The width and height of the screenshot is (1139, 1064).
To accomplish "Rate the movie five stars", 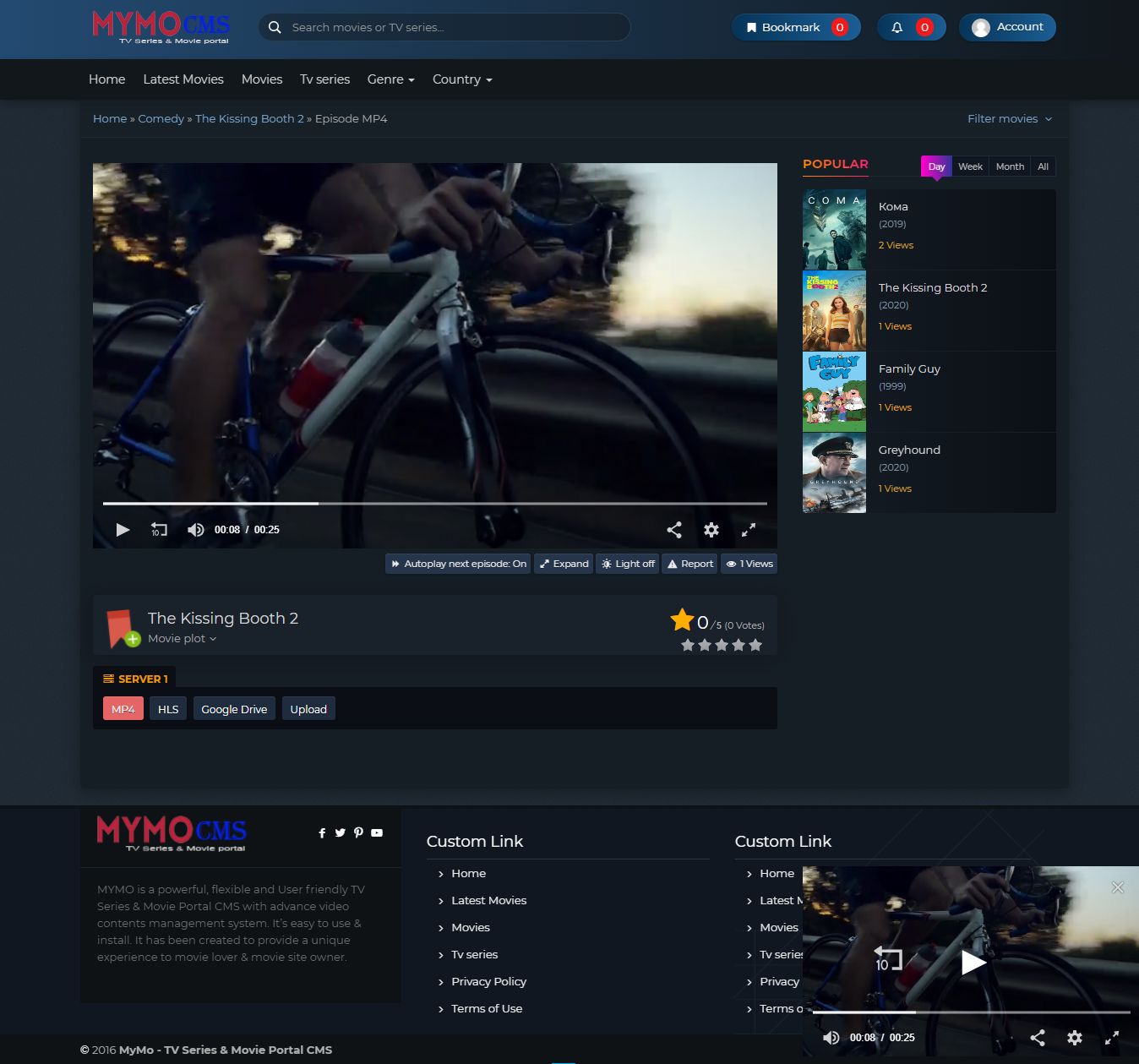I will [755, 645].
